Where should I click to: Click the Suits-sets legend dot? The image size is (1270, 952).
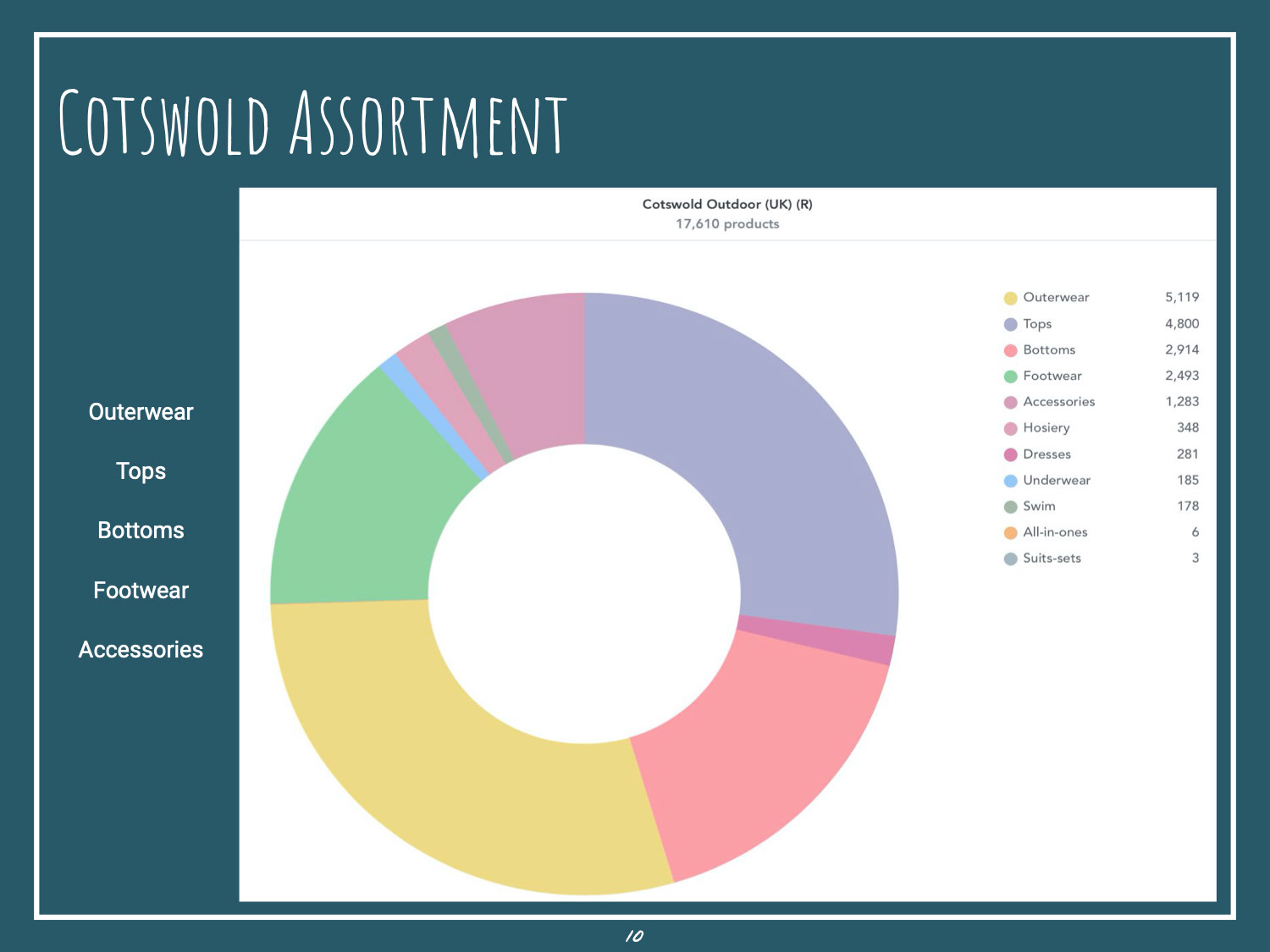pos(1010,559)
